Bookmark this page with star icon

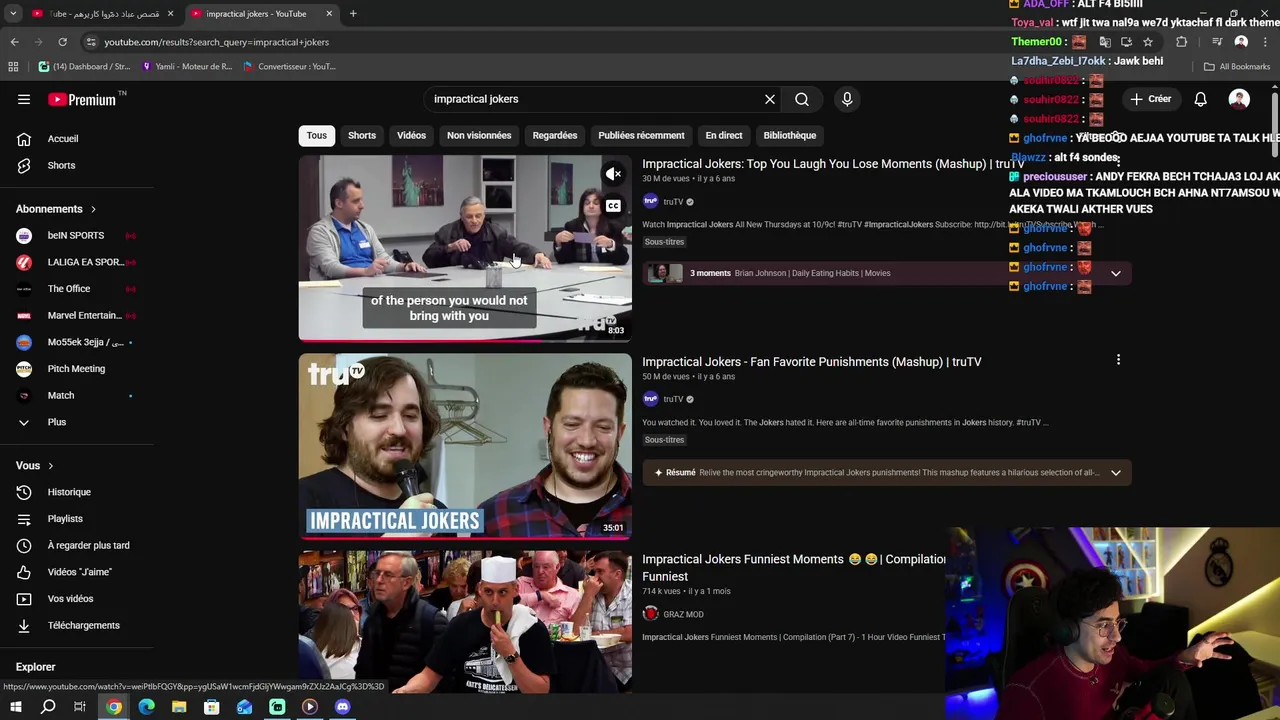[1148, 42]
